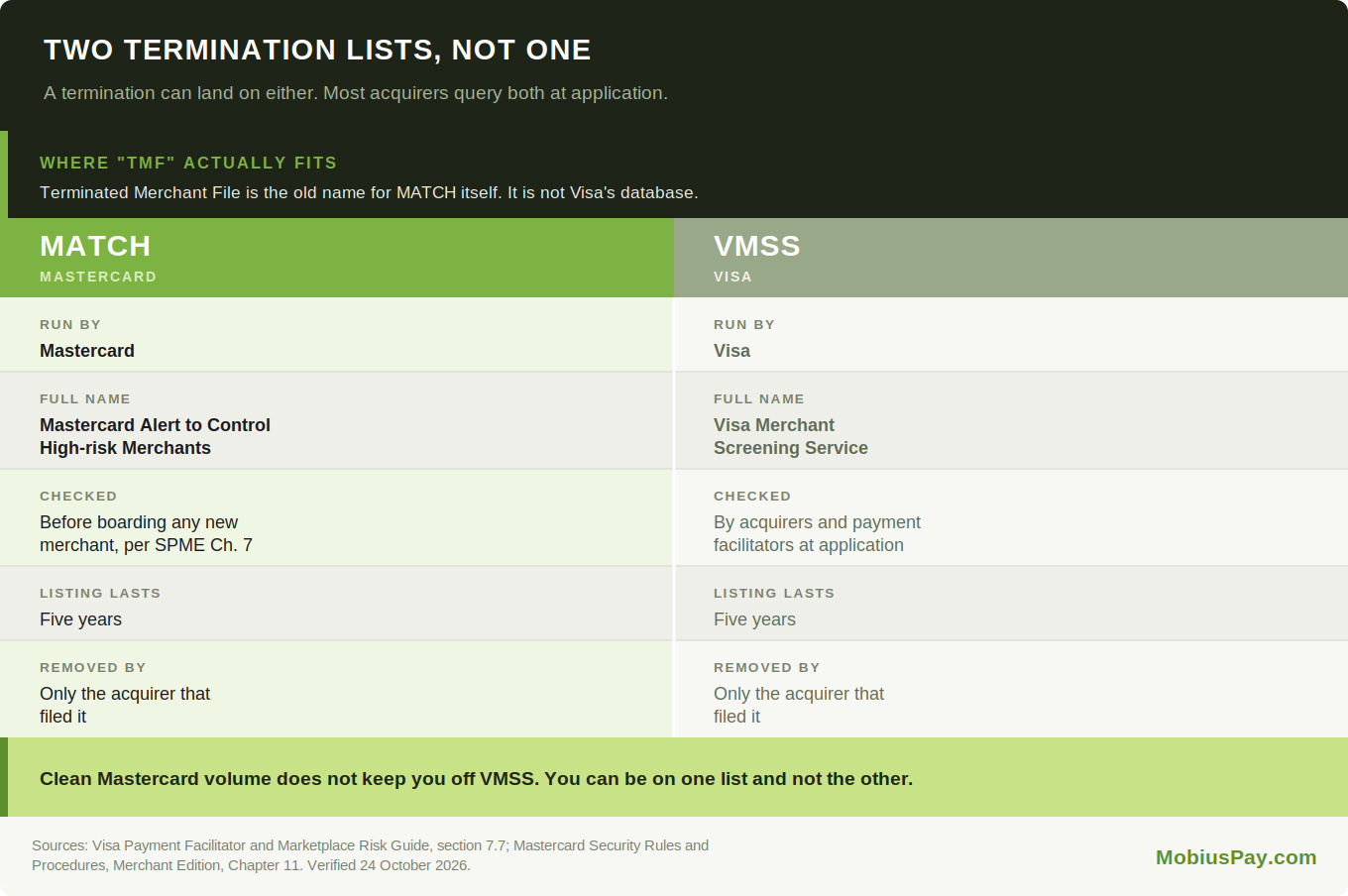Click the VMSS column heading

[x=757, y=246]
